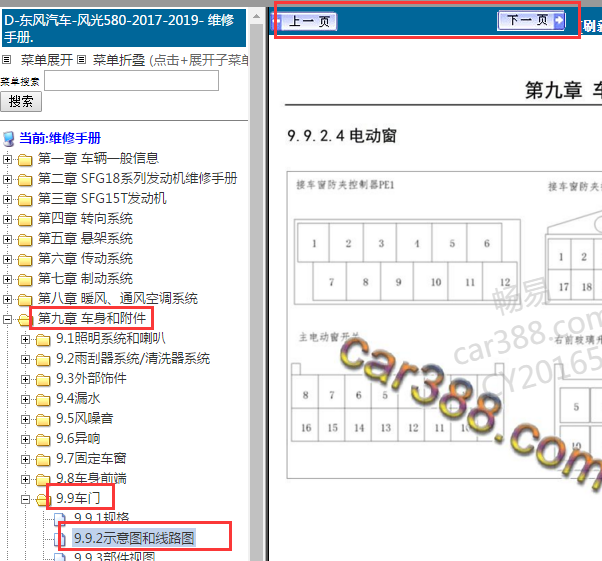
Task: Click the icon beside 菜单折叠
Action: 81,60
